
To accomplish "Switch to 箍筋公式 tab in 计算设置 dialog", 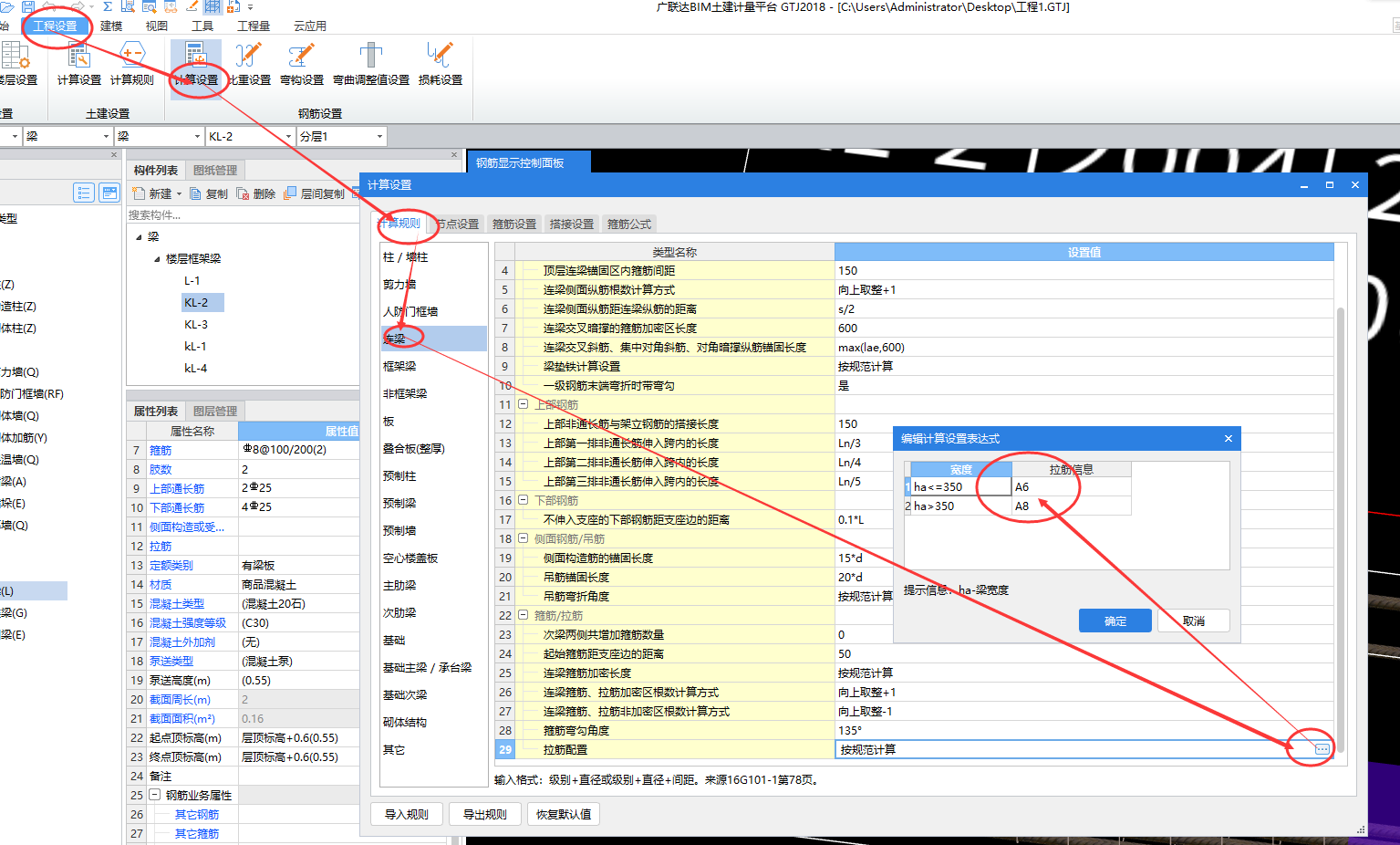I will (629, 224).
